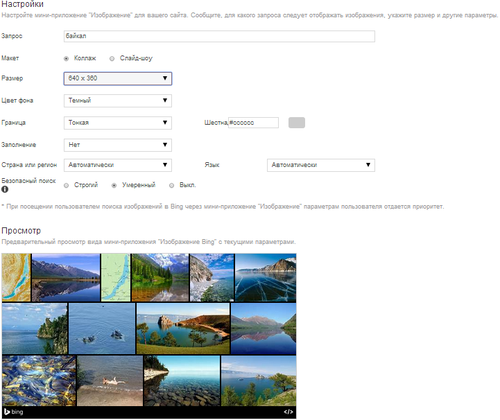Open the forest river valley thumbnail
The image size is (500, 420).
[x=160, y=278]
